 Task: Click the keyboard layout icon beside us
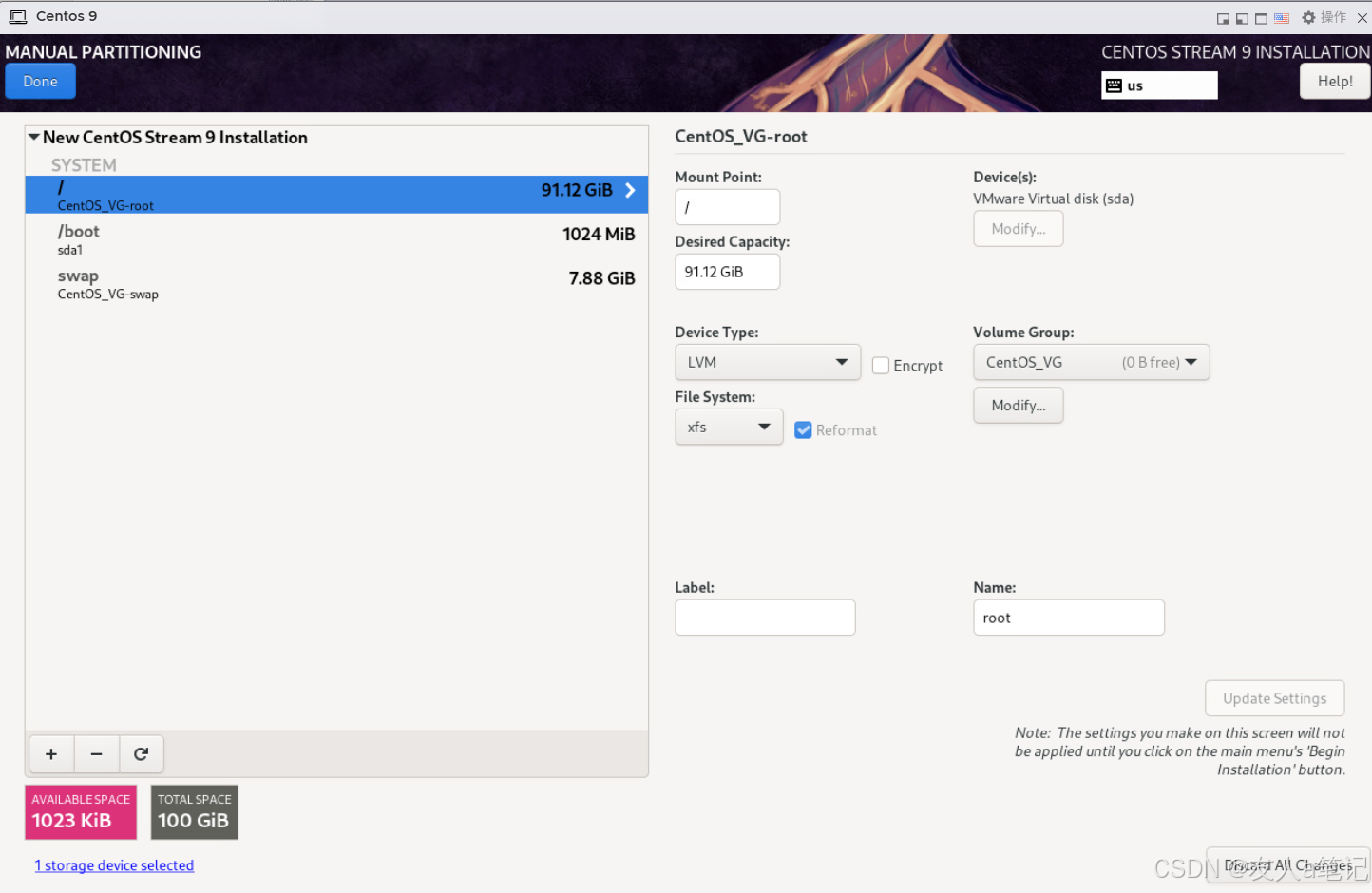point(1115,85)
